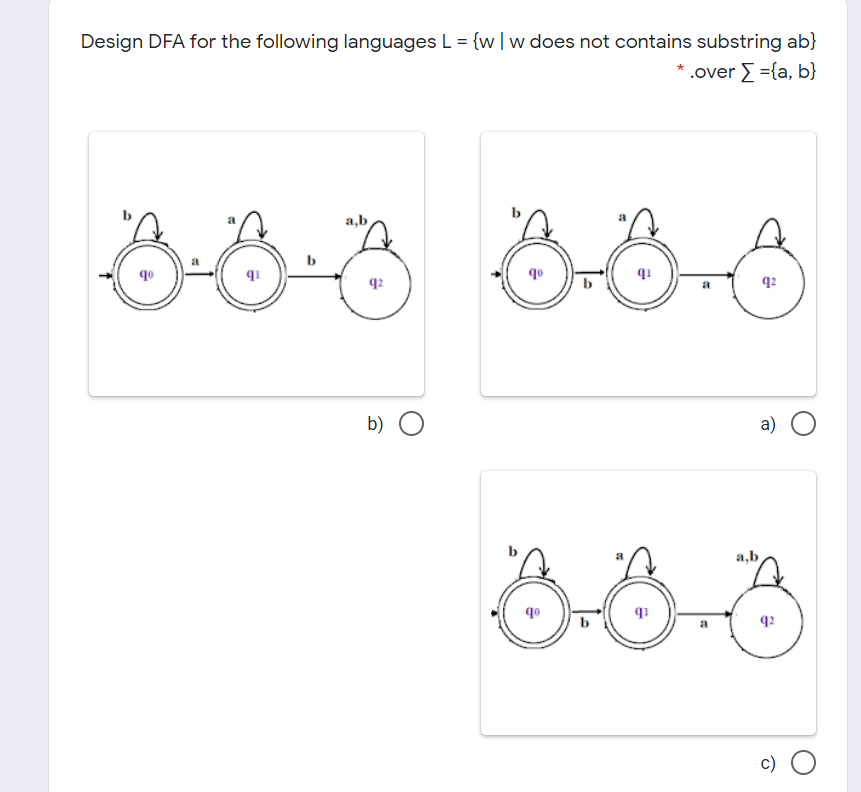The height and width of the screenshot is (792, 861).
Task: Select radio button for option b)
Action: (409, 423)
